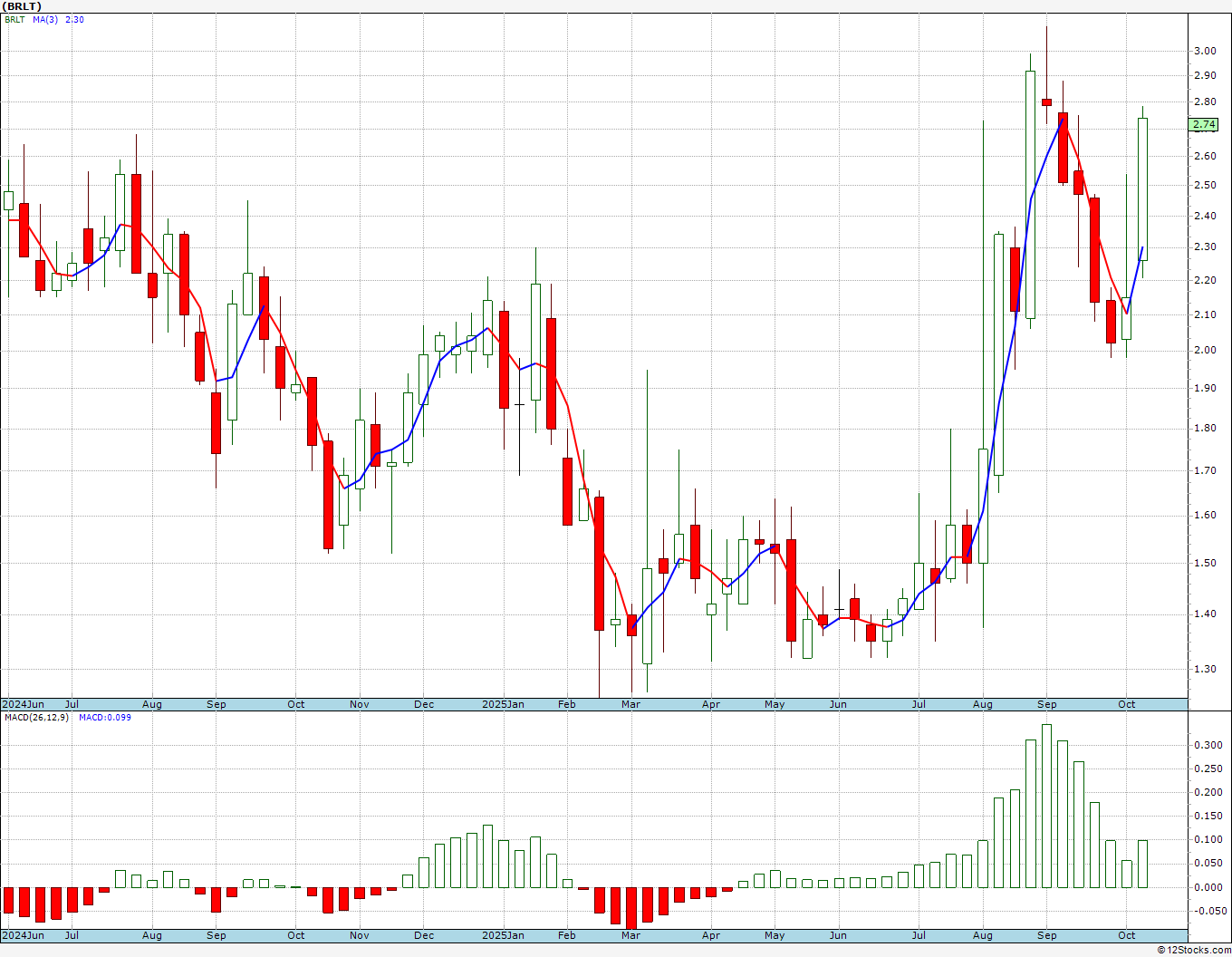This screenshot has height=957, width=1232.
Task: Select Nov on the MACD panel date axis
Action: coord(360,935)
